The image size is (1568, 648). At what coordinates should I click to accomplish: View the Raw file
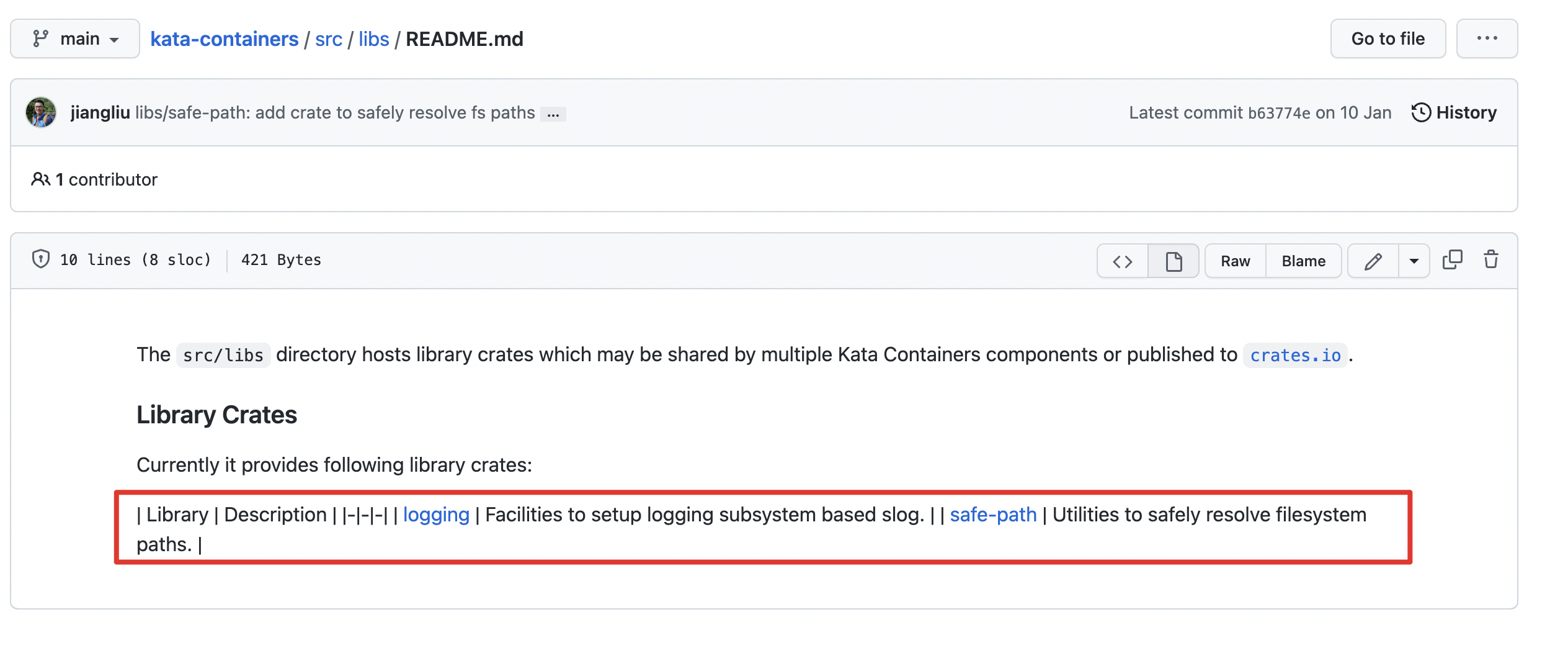(1234, 261)
